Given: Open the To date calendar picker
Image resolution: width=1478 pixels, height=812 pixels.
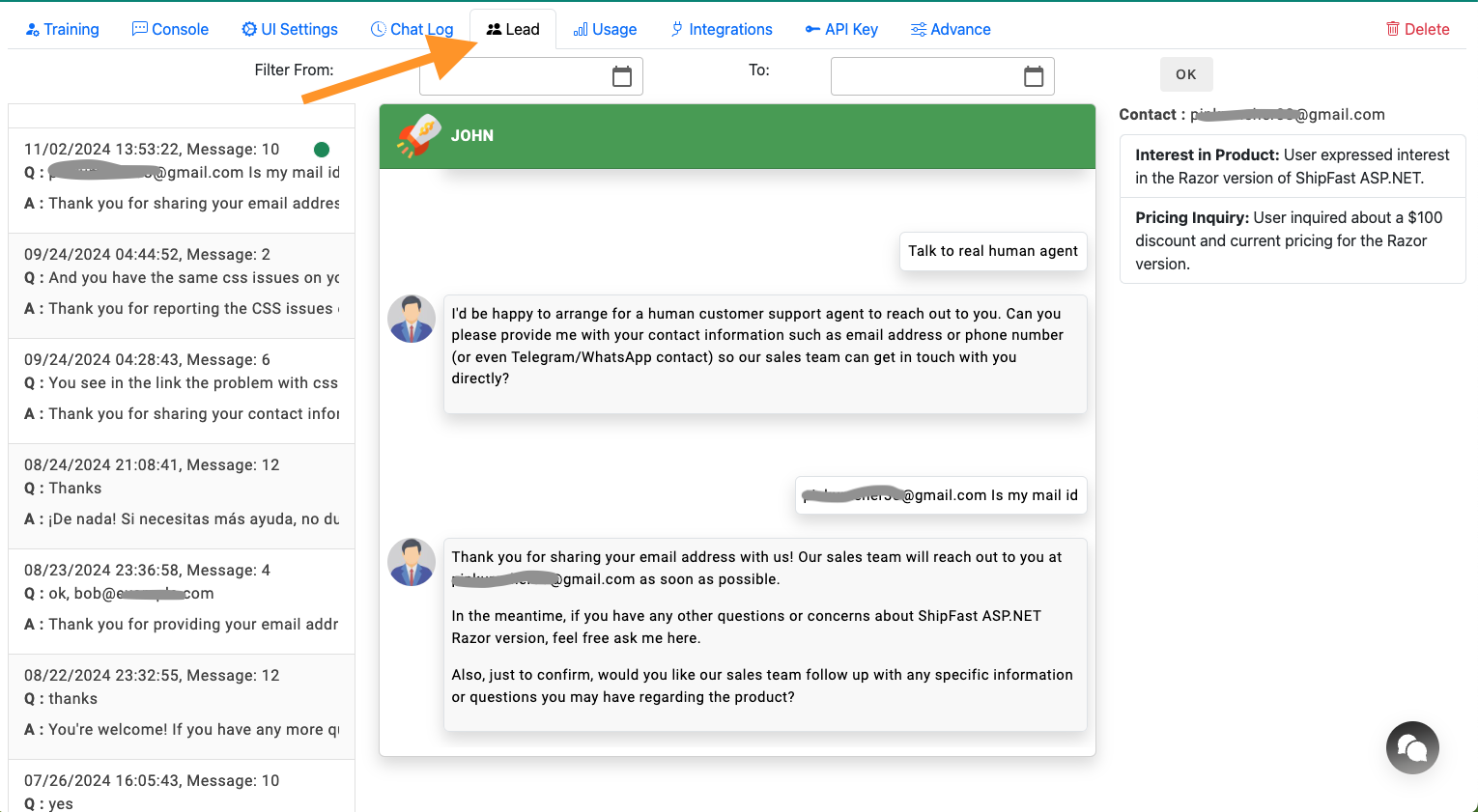Looking at the screenshot, I should tap(1035, 74).
